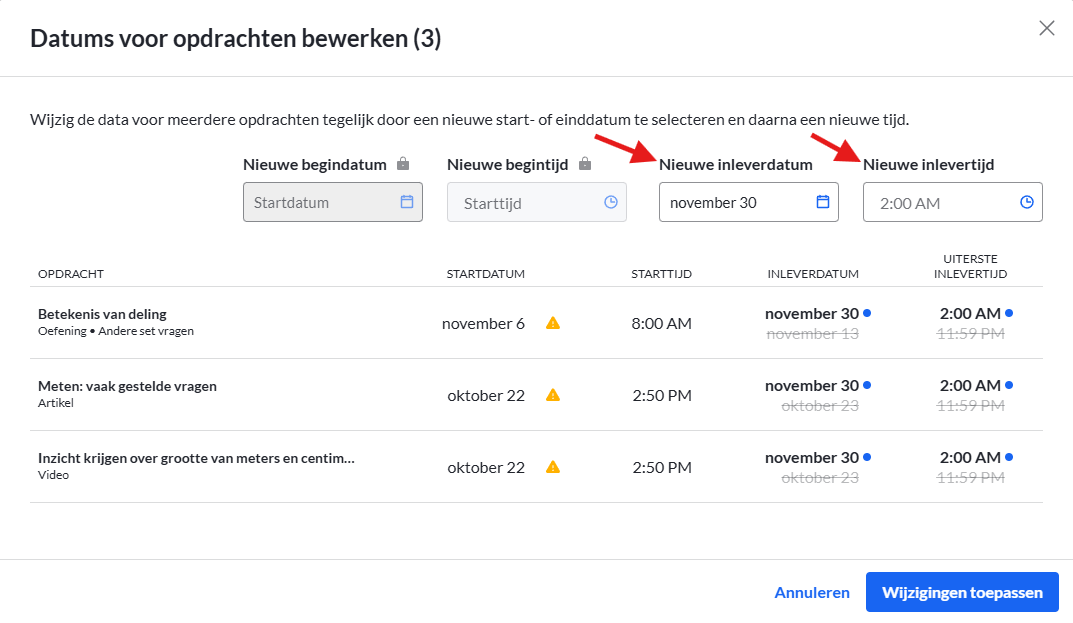Image resolution: width=1073 pixels, height=623 pixels.
Task: Click the Nieuwe inleverdatum input with november 30
Action: point(749,202)
